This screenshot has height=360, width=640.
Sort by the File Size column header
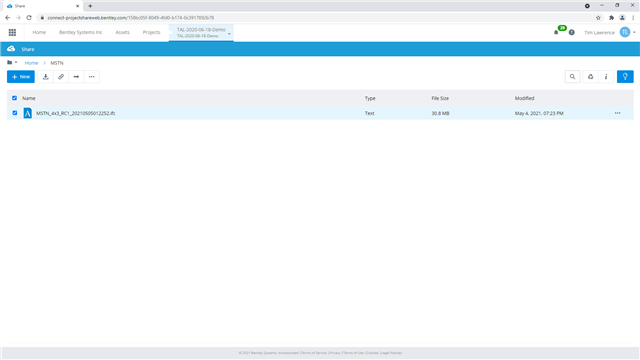440,98
